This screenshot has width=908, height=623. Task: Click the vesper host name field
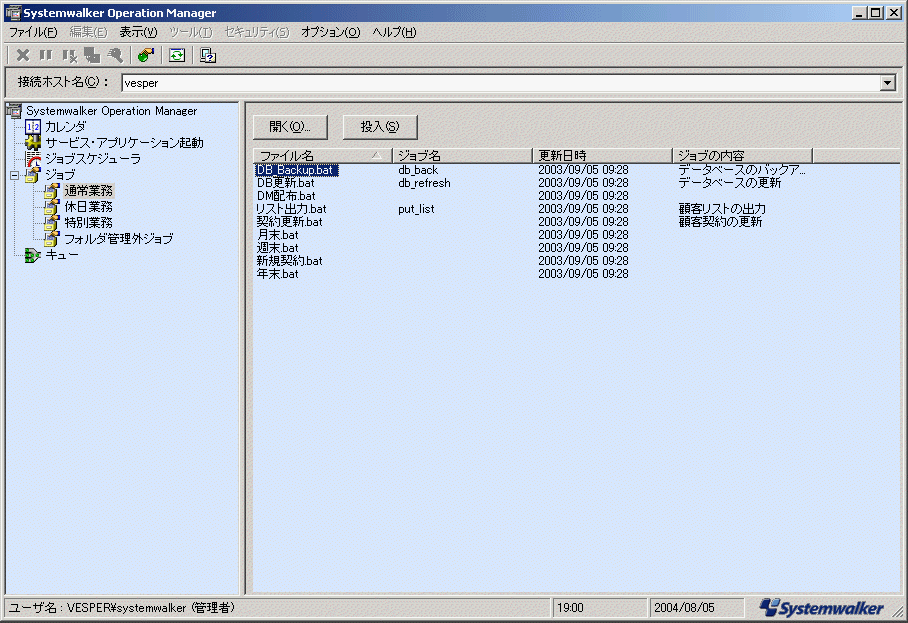pyautogui.click(x=501, y=83)
